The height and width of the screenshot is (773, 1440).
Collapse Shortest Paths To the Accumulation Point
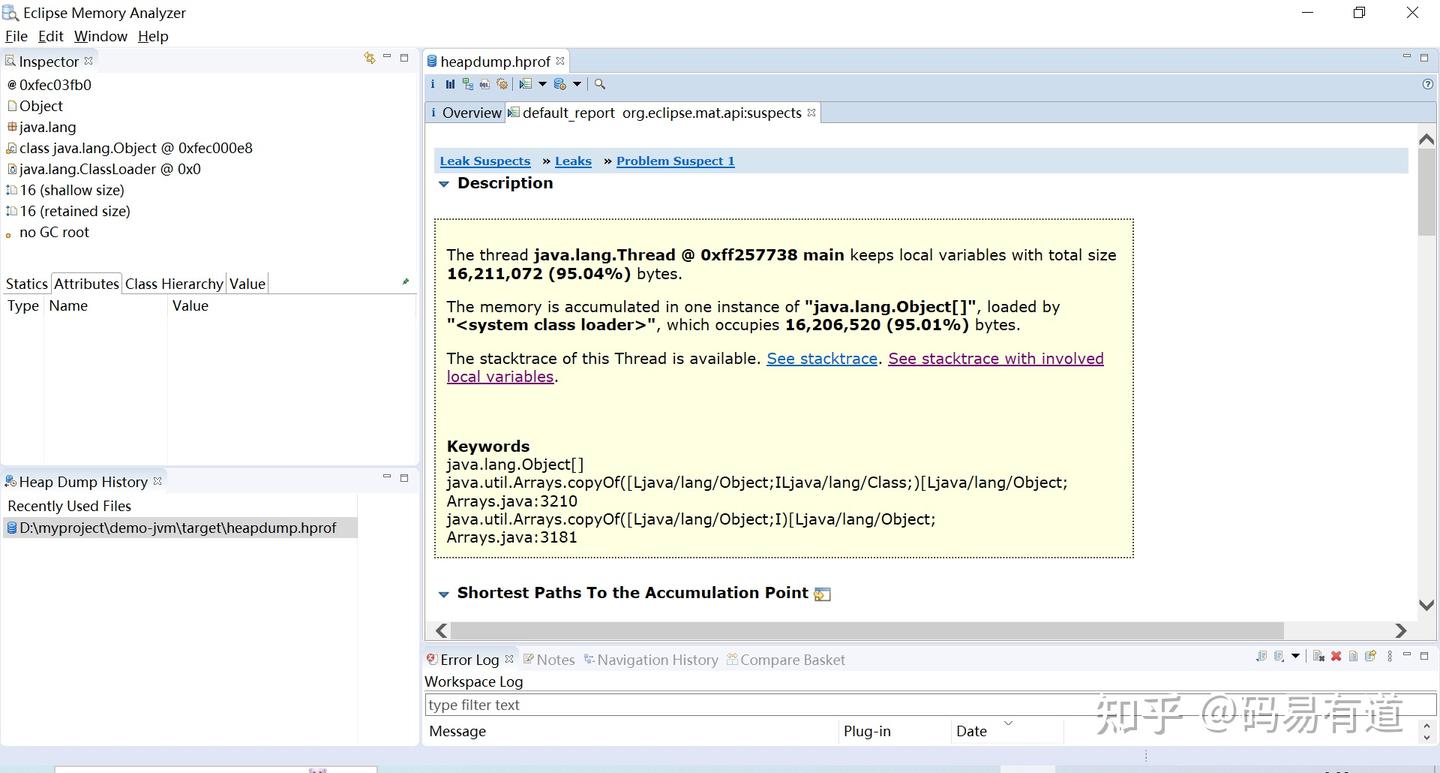(444, 594)
